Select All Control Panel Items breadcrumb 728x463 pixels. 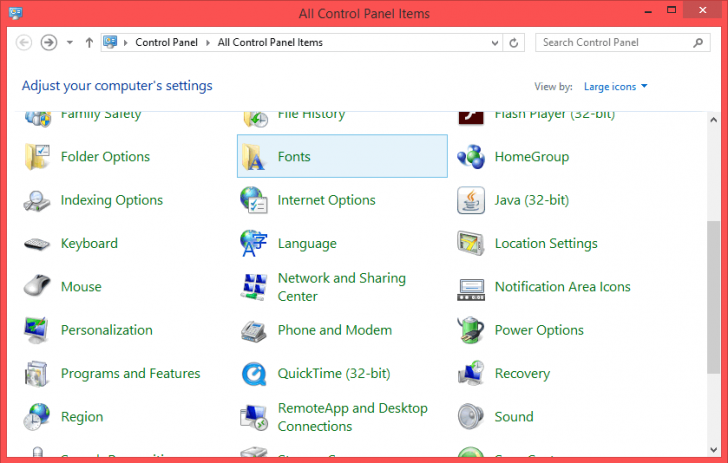pyautogui.click(x=270, y=43)
